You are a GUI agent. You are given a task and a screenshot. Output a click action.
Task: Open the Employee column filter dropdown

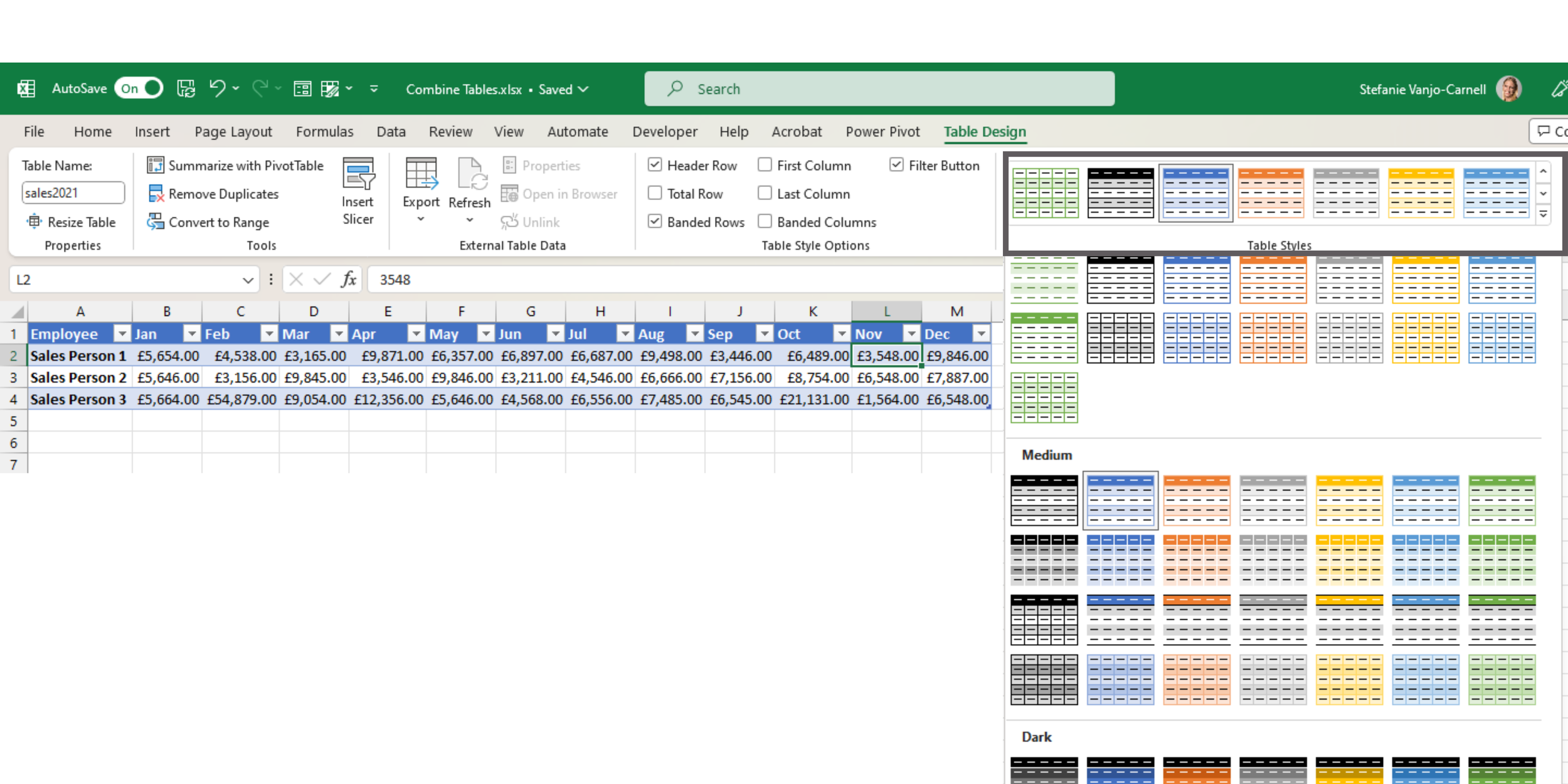pyautogui.click(x=122, y=334)
